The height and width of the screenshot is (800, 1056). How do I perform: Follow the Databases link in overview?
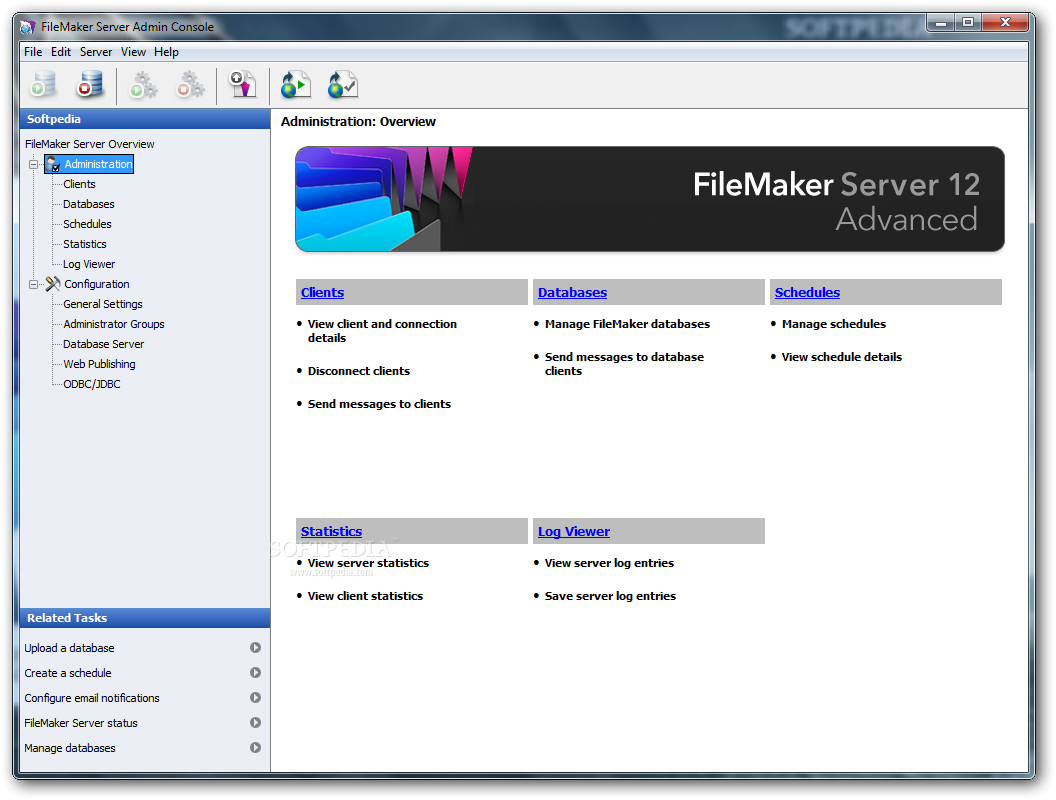pos(572,292)
